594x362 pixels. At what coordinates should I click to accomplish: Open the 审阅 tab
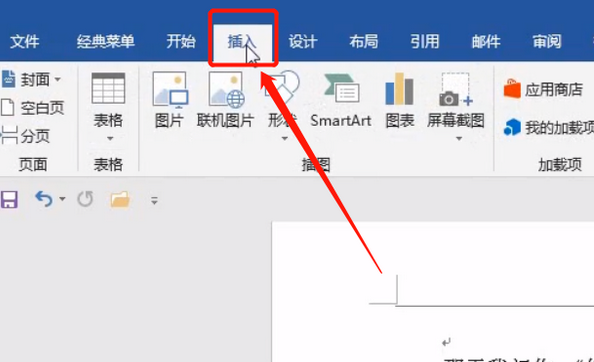click(547, 41)
